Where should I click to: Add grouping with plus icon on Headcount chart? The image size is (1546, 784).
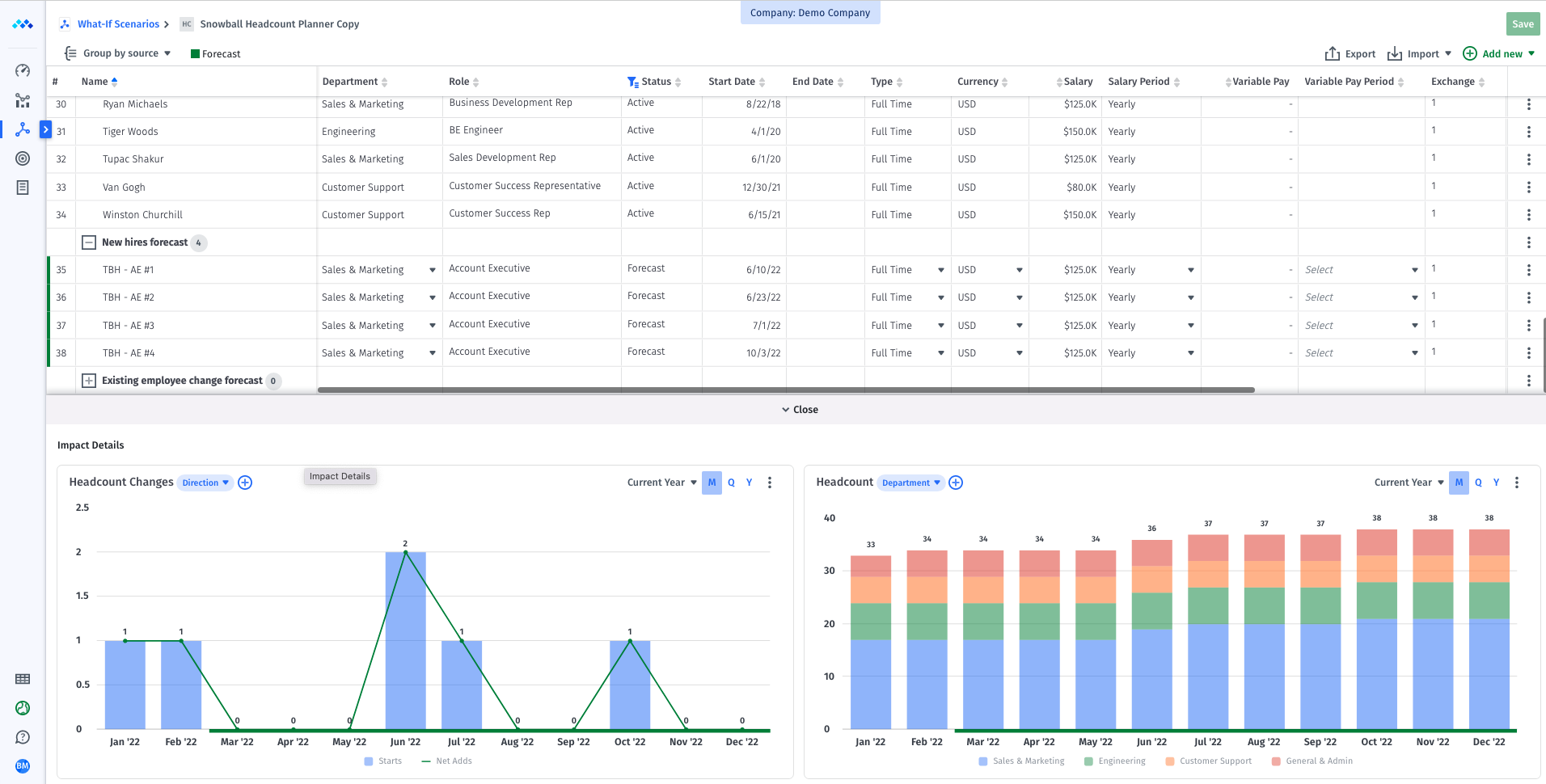click(956, 483)
